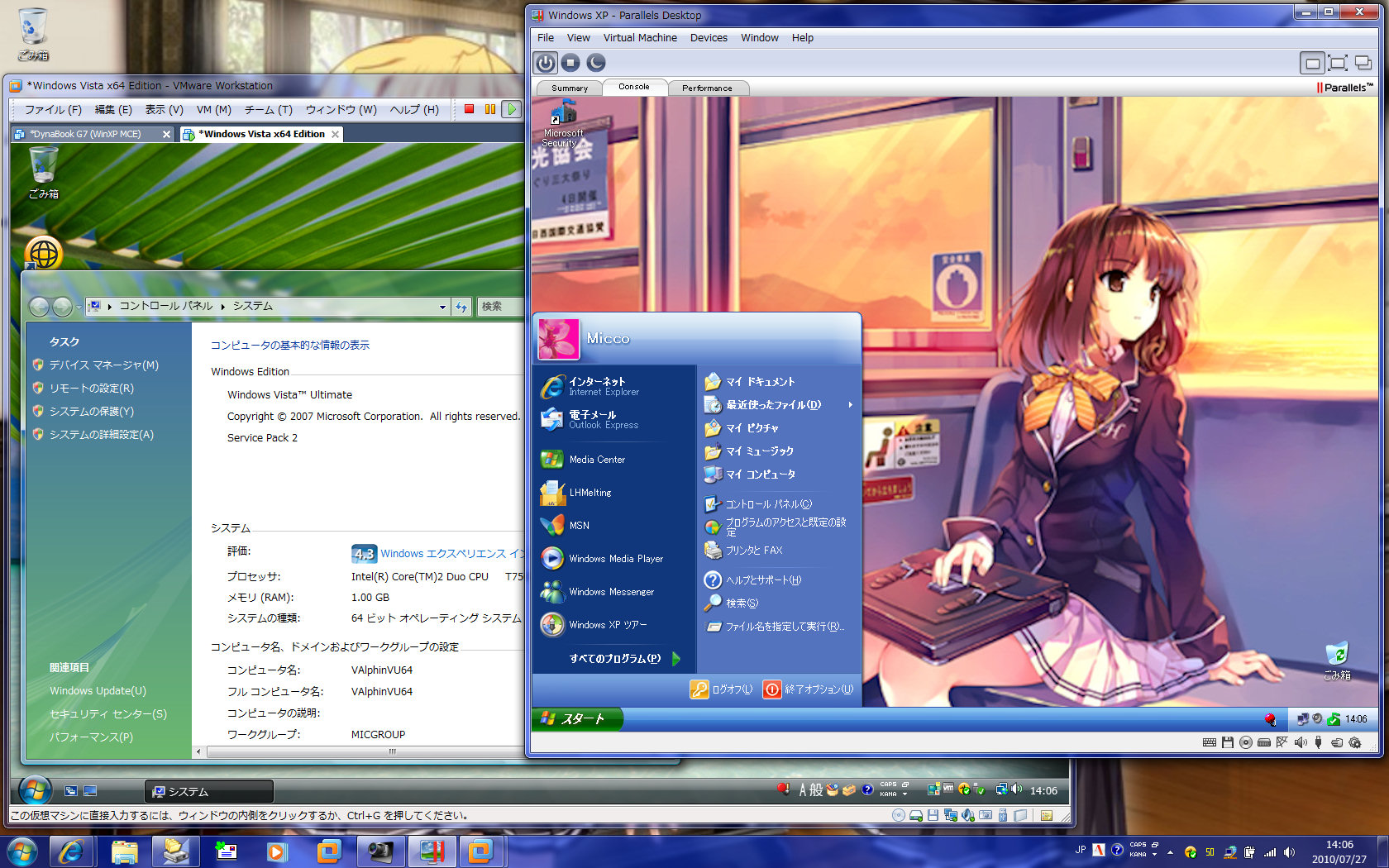
Task: Click the ごみ箱 icon in Vista VM desktop
Action: [43, 174]
